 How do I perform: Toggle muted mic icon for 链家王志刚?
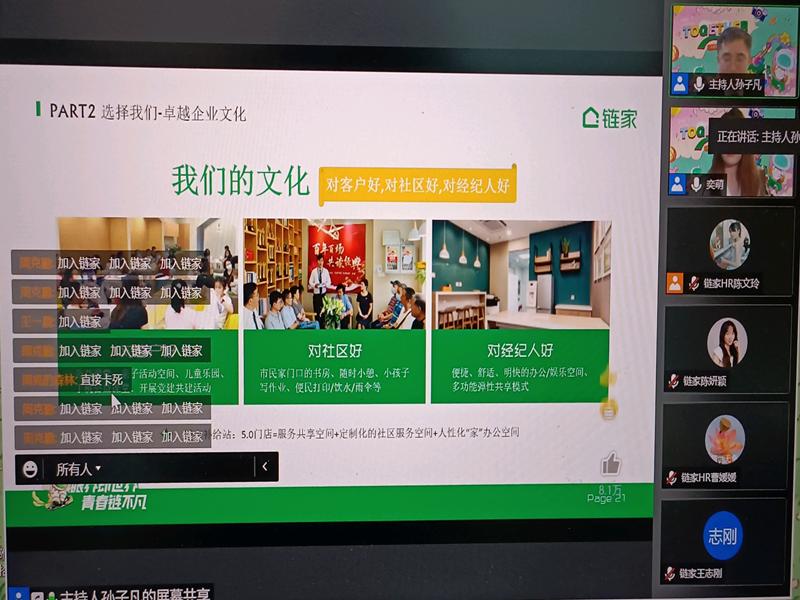pos(671,574)
